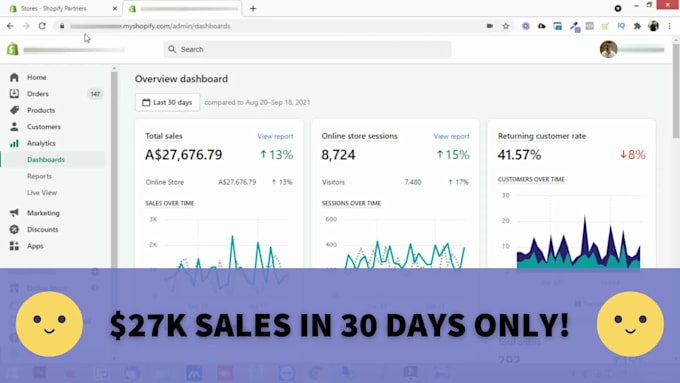Viewport: 680px width, 383px height.
Task: Click the Customers person icon
Action: pos(14,127)
